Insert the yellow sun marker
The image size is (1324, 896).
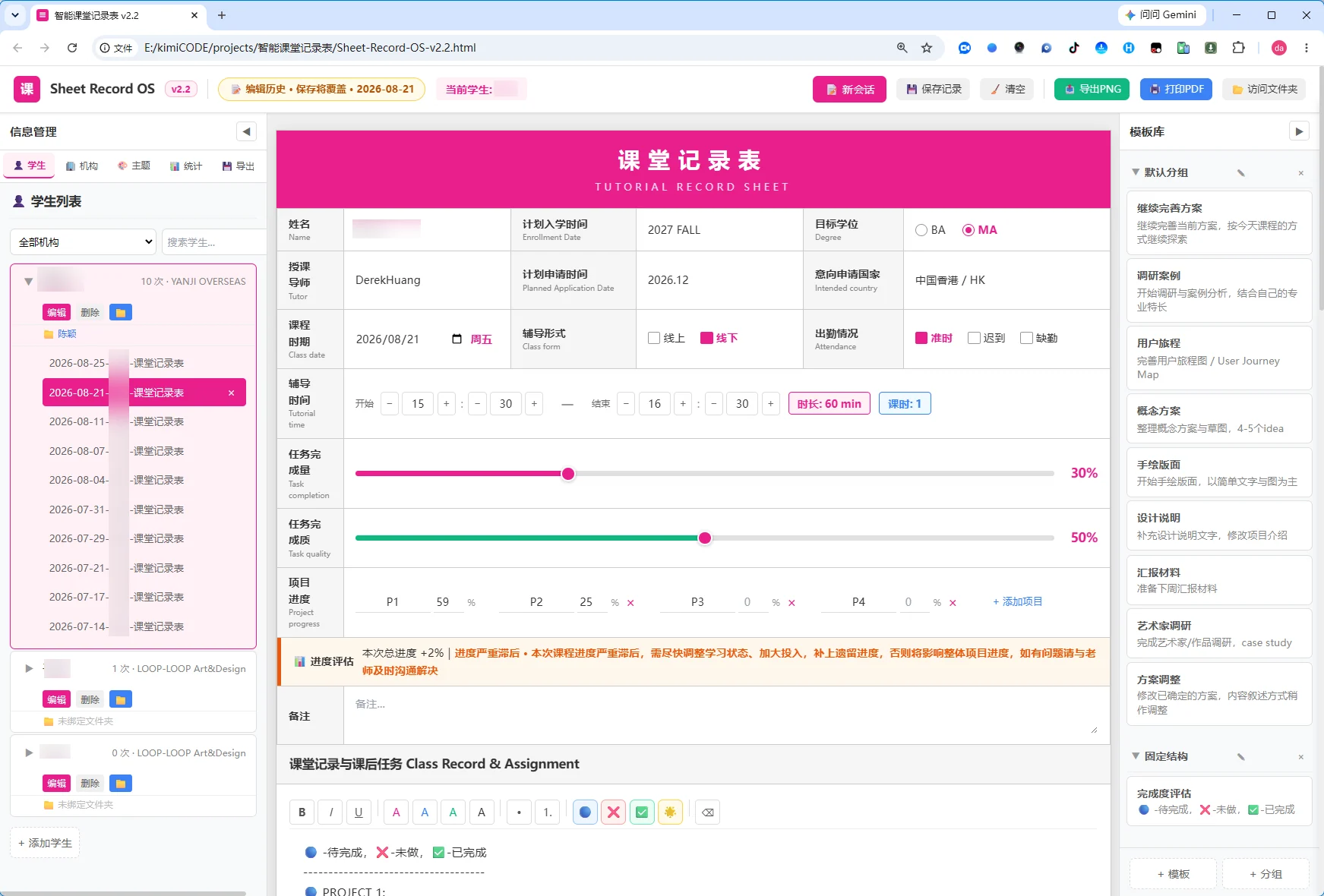[x=670, y=812]
